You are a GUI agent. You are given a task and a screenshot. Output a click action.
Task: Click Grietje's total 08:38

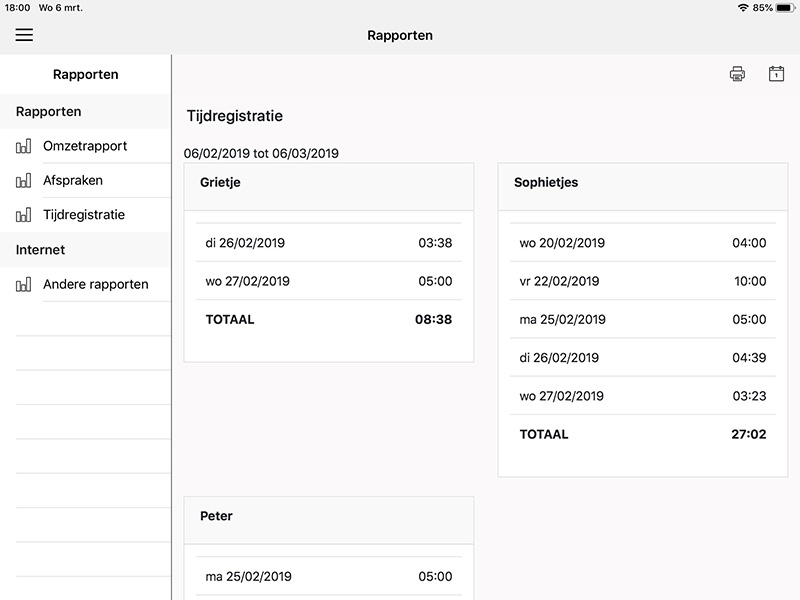tap(434, 319)
